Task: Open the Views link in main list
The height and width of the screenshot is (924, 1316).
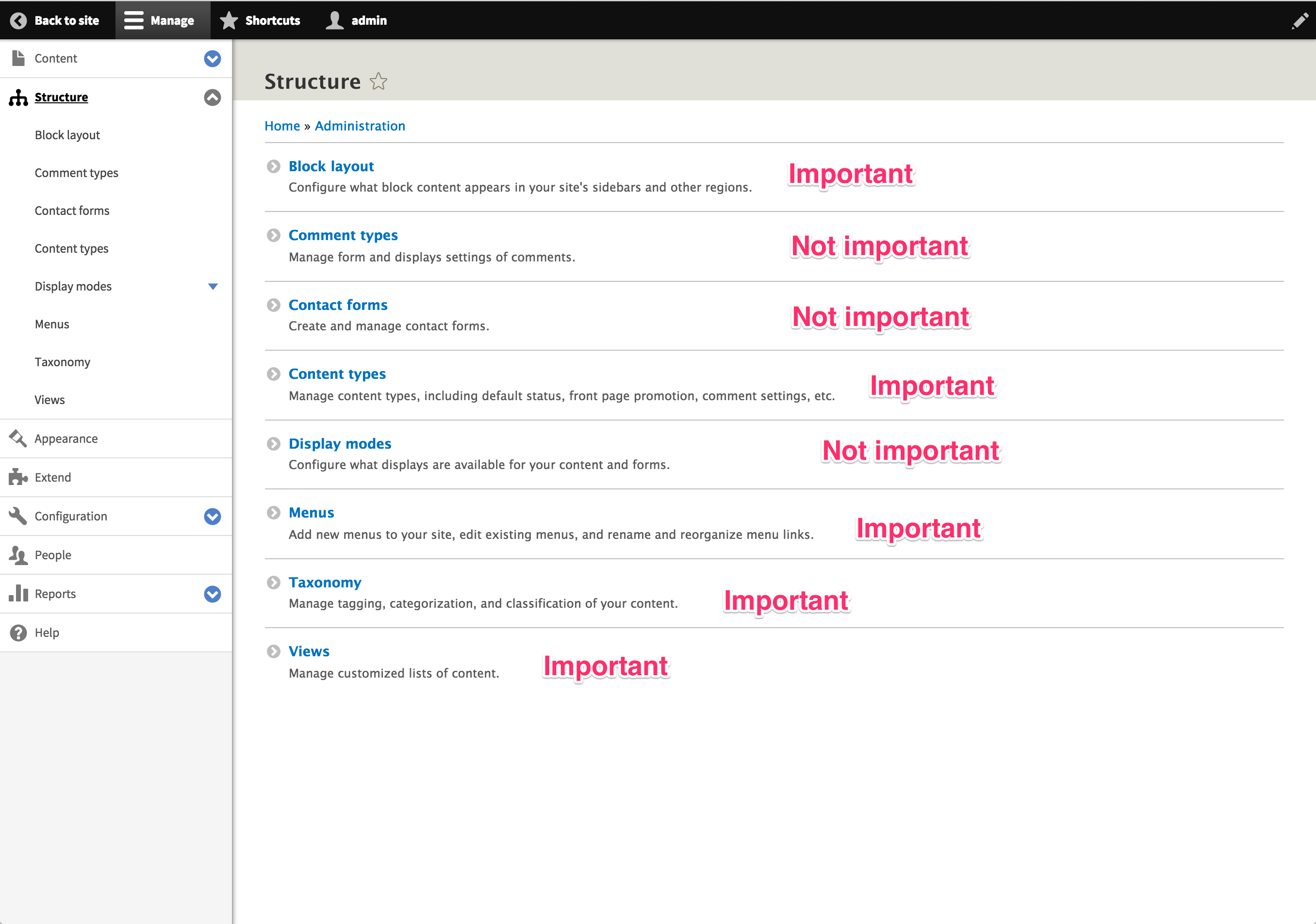Action: (309, 651)
